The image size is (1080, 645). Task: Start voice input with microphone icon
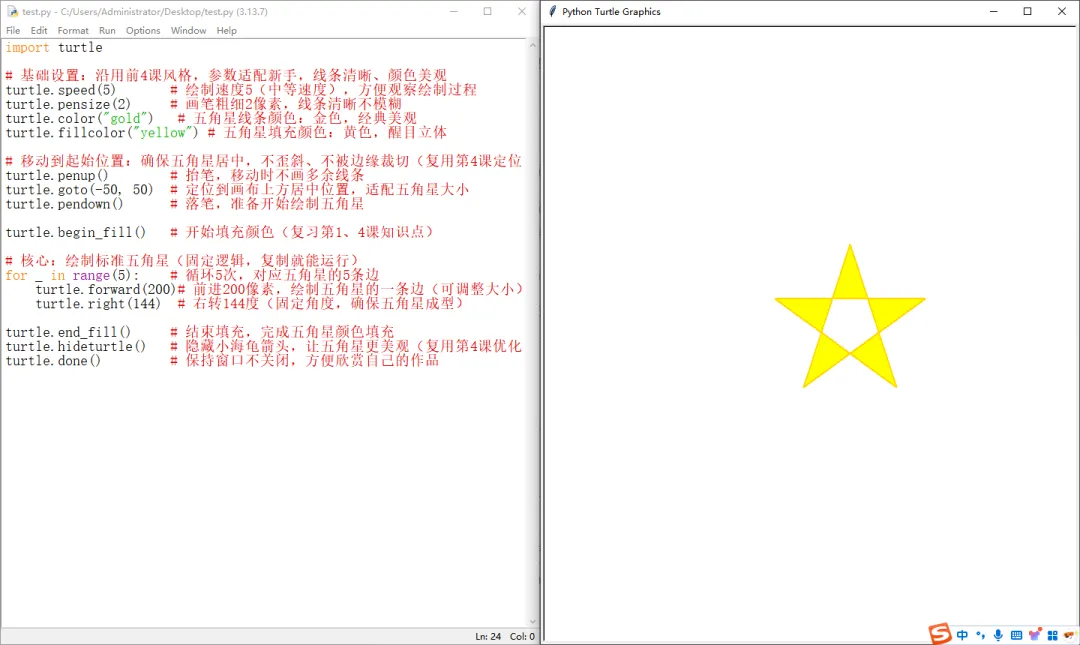coord(998,635)
